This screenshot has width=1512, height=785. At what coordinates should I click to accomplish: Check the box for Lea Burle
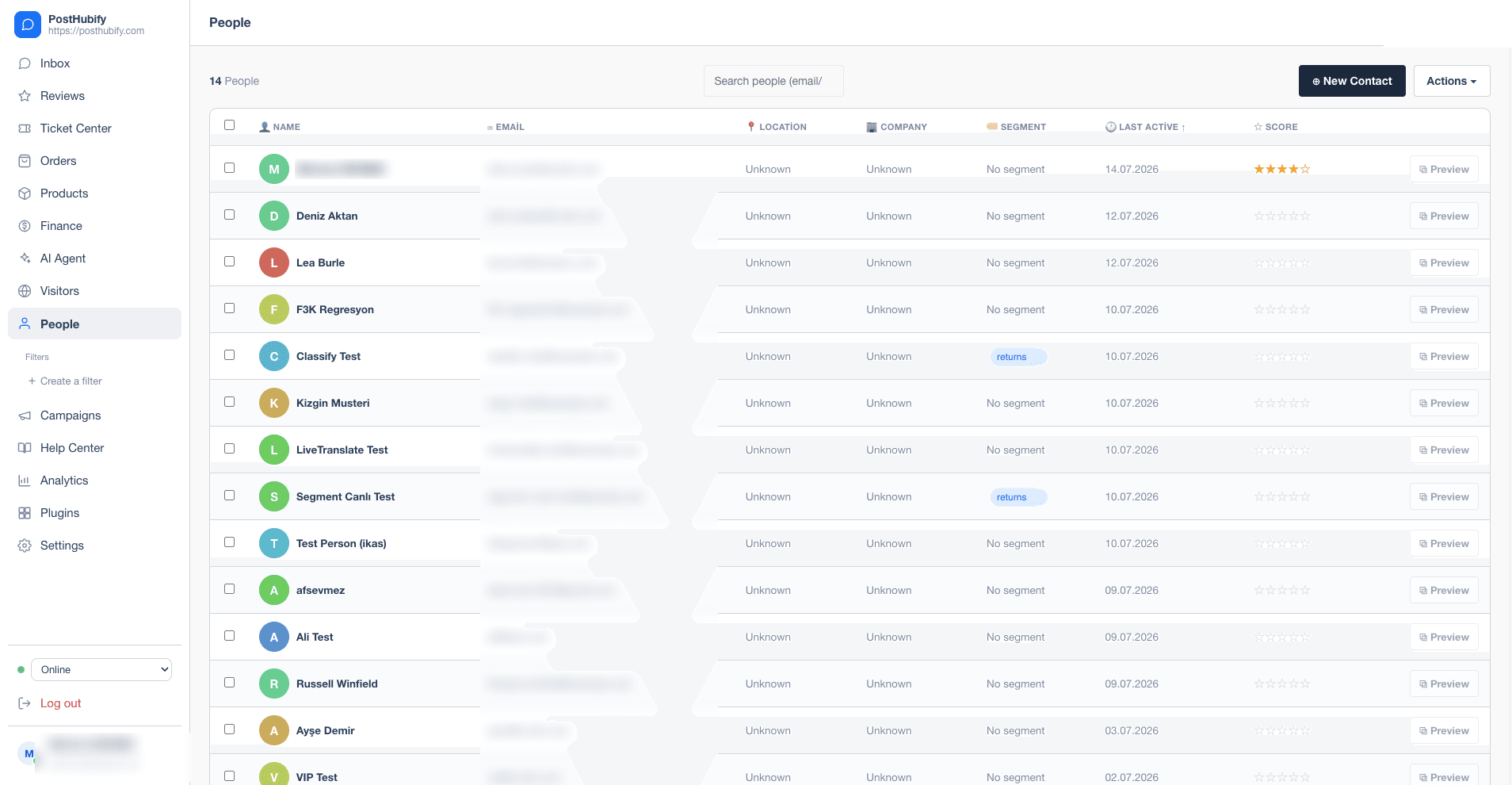pos(230,262)
